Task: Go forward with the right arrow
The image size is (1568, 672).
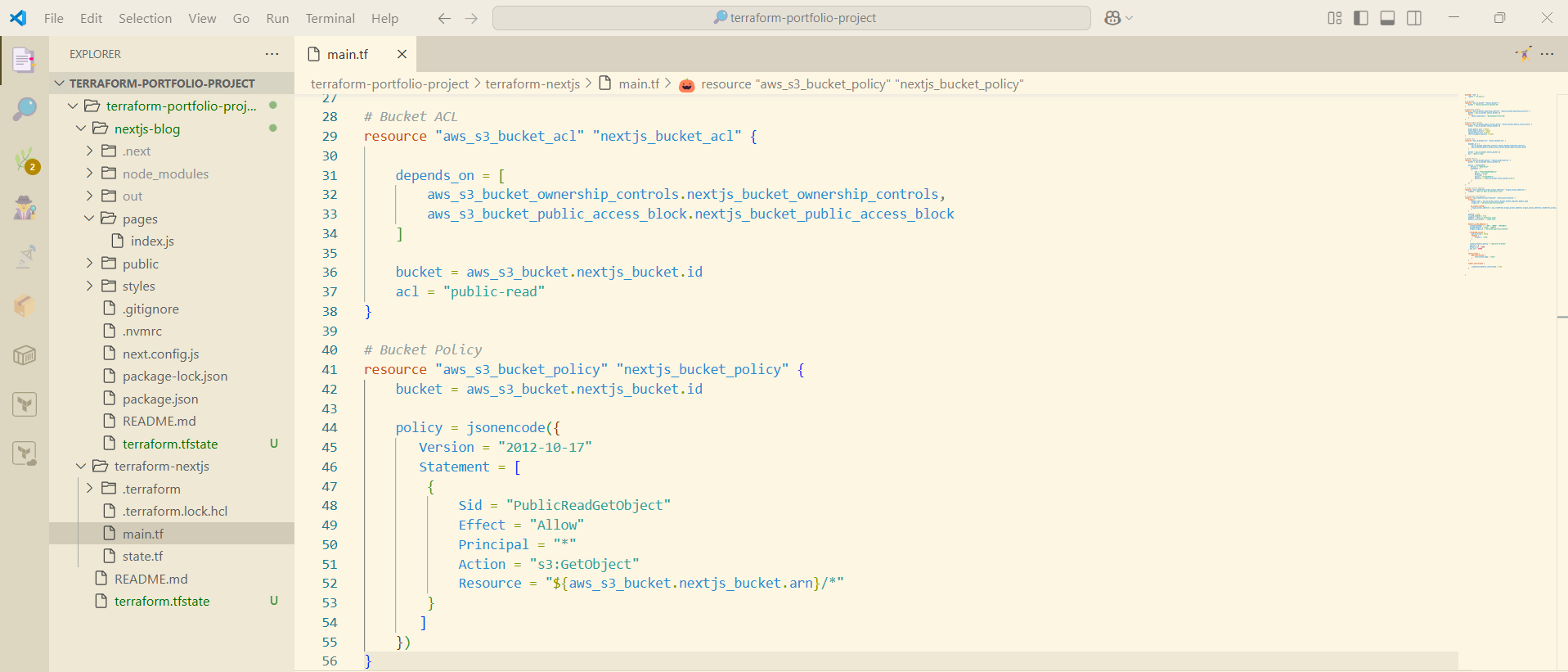Action: pyautogui.click(x=471, y=18)
